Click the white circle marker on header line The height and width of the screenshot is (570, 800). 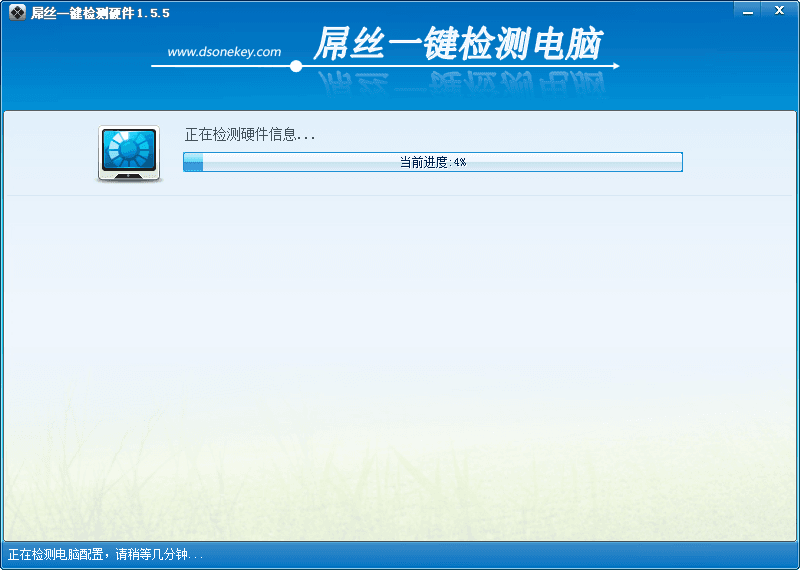point(296,66)
